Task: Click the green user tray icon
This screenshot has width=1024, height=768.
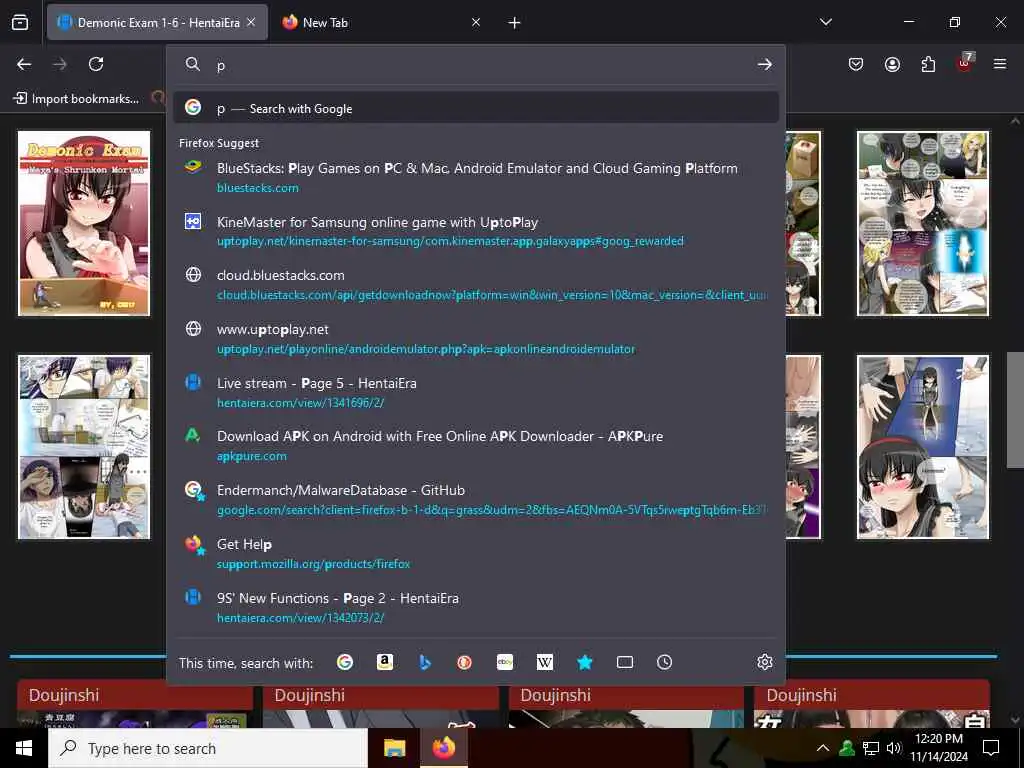Action: pyautogui.click(x=847, y=748)
